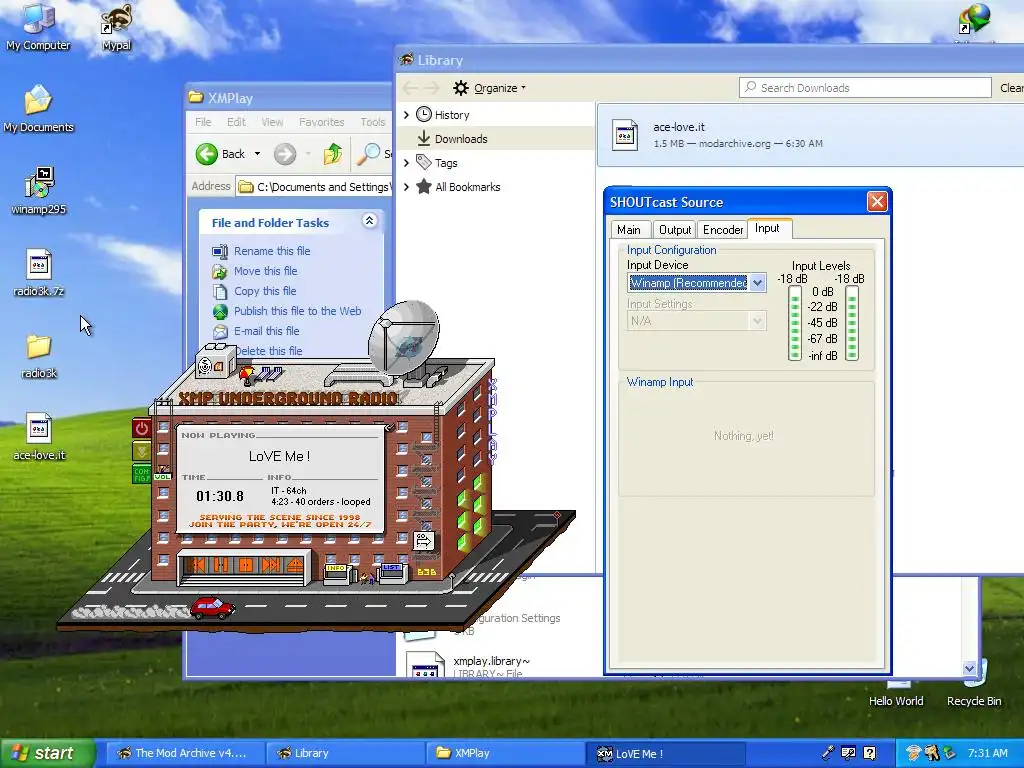Screen dimensions: 1024x768
Task: Click Copy this file link
Action: click(265, 291)
